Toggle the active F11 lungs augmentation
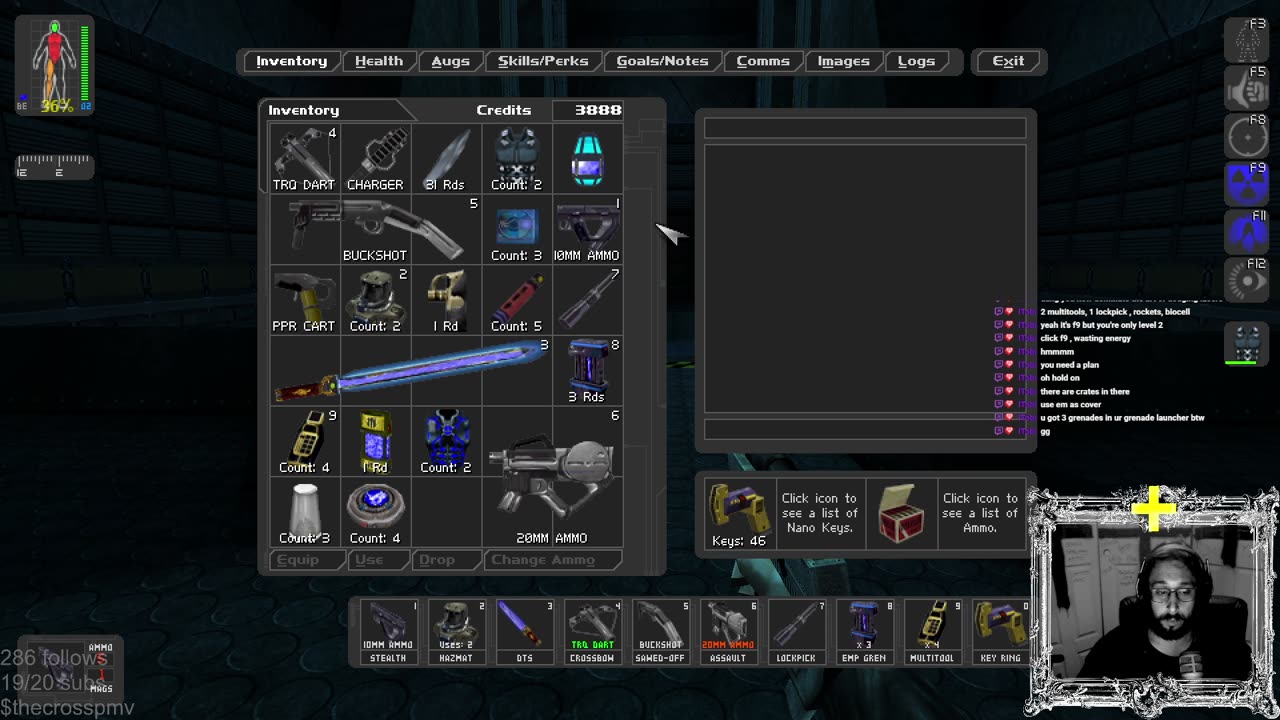This screenshot has height=720, width=1280. coord(1247,232)
